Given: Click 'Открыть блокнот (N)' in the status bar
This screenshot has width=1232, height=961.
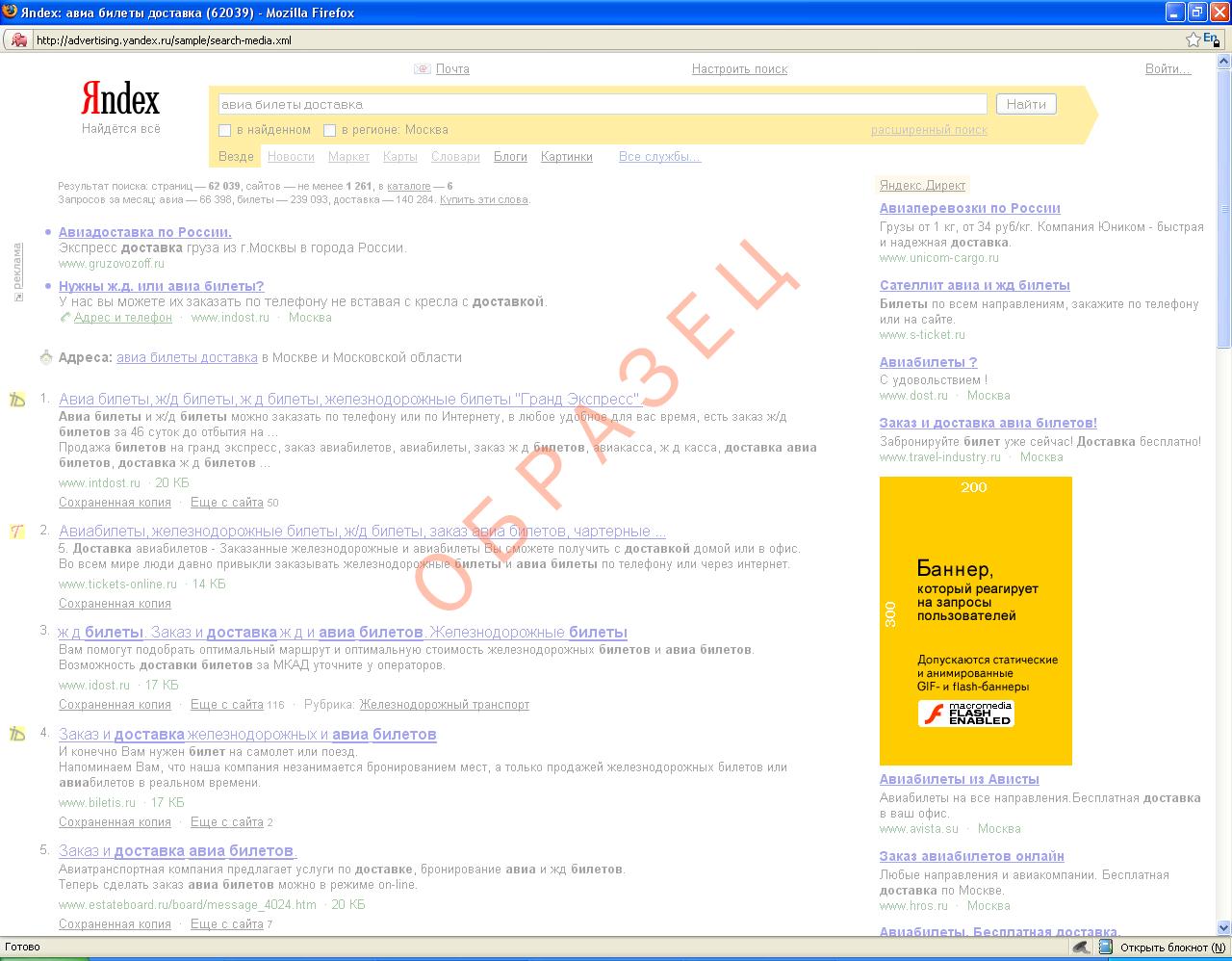Looking at the screenshot, I should click(1173, 948).
